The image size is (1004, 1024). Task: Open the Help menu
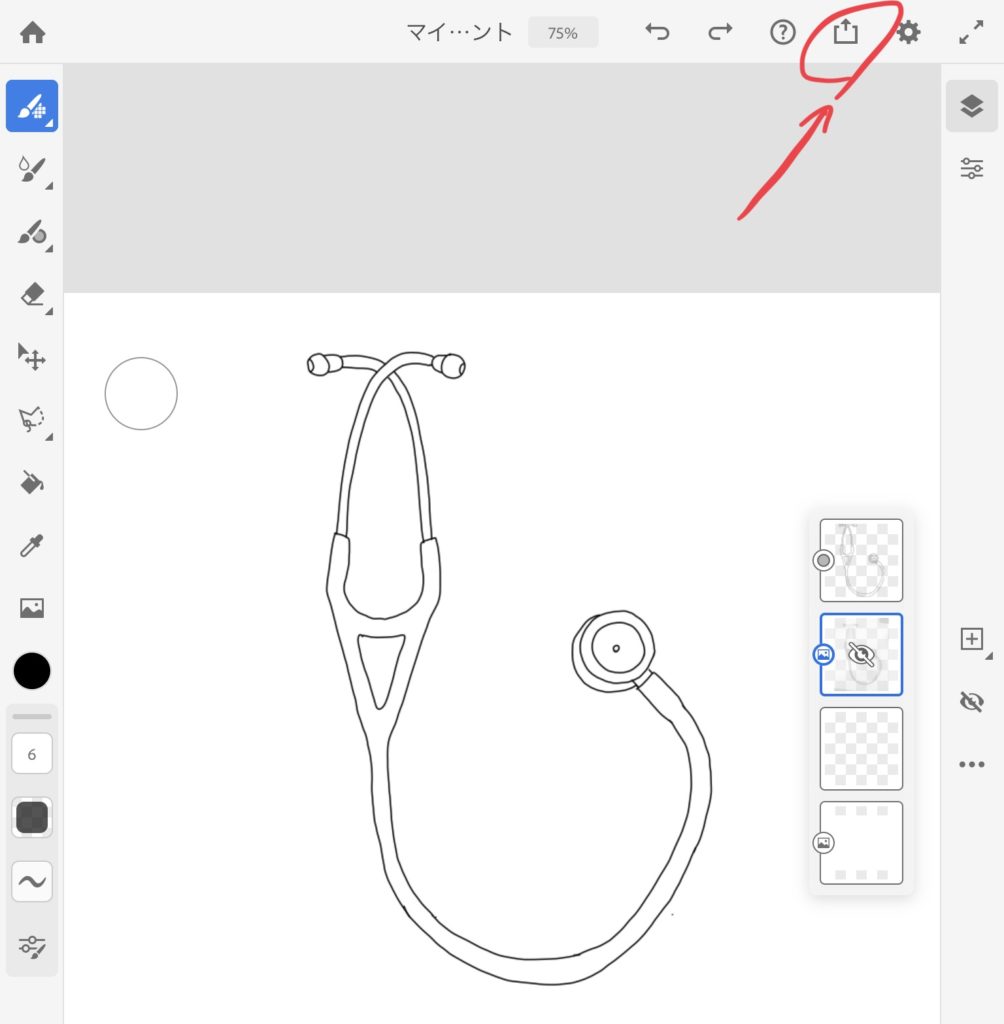783,32
